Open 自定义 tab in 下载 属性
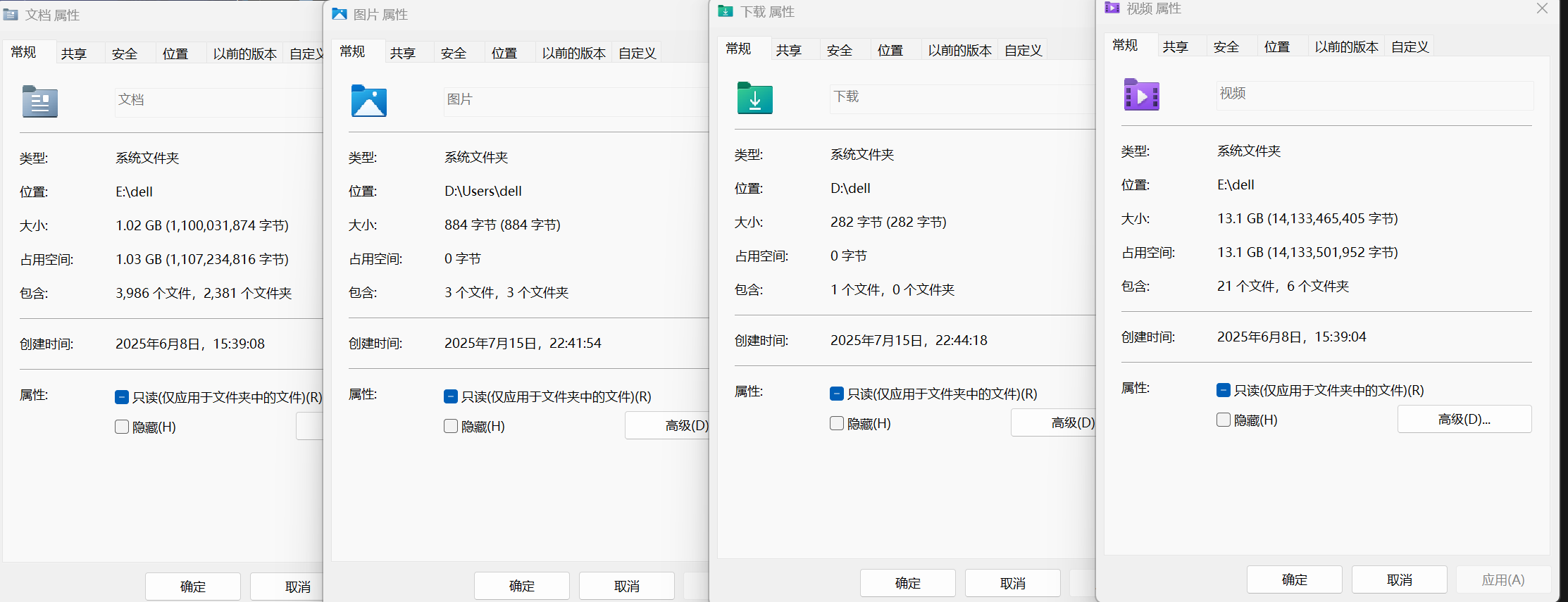Image resolution: width=1568 pixels, height=602 pixels. click(1023, 50)
